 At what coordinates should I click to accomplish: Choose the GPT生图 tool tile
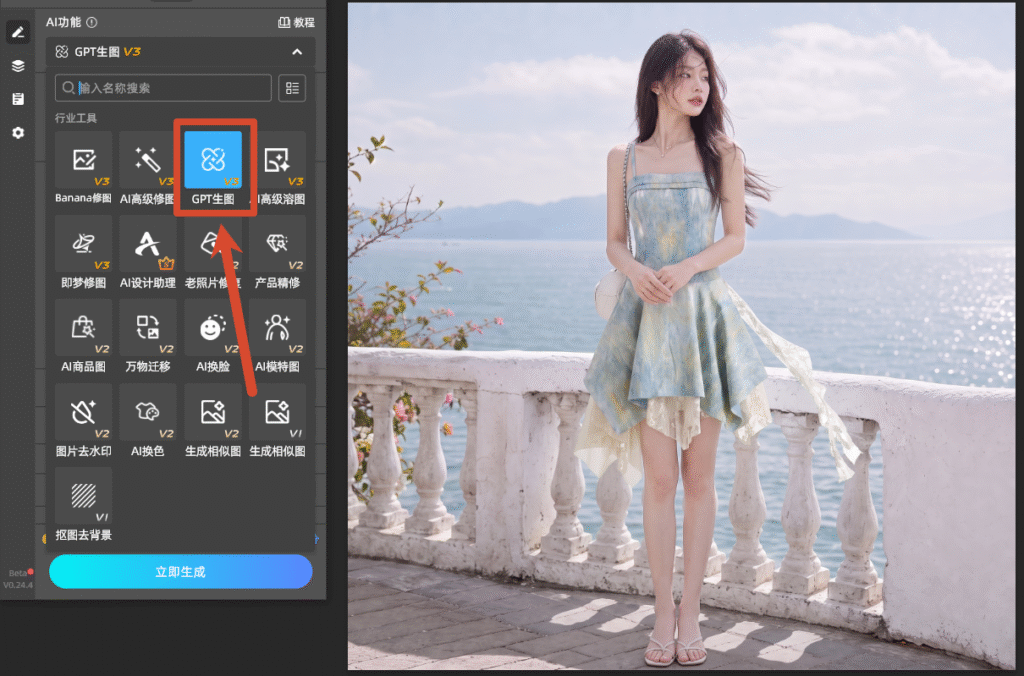point(213,169)
